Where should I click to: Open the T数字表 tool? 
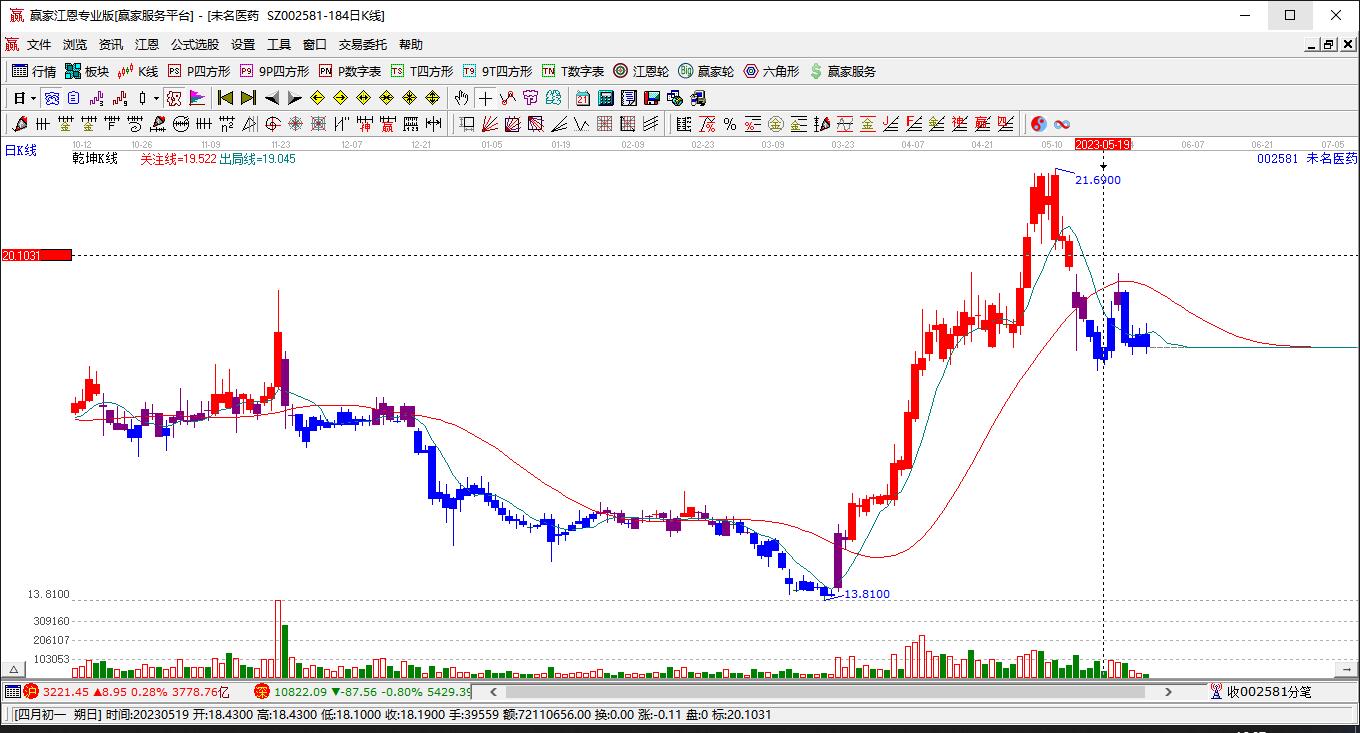click(x=573, y=71)
